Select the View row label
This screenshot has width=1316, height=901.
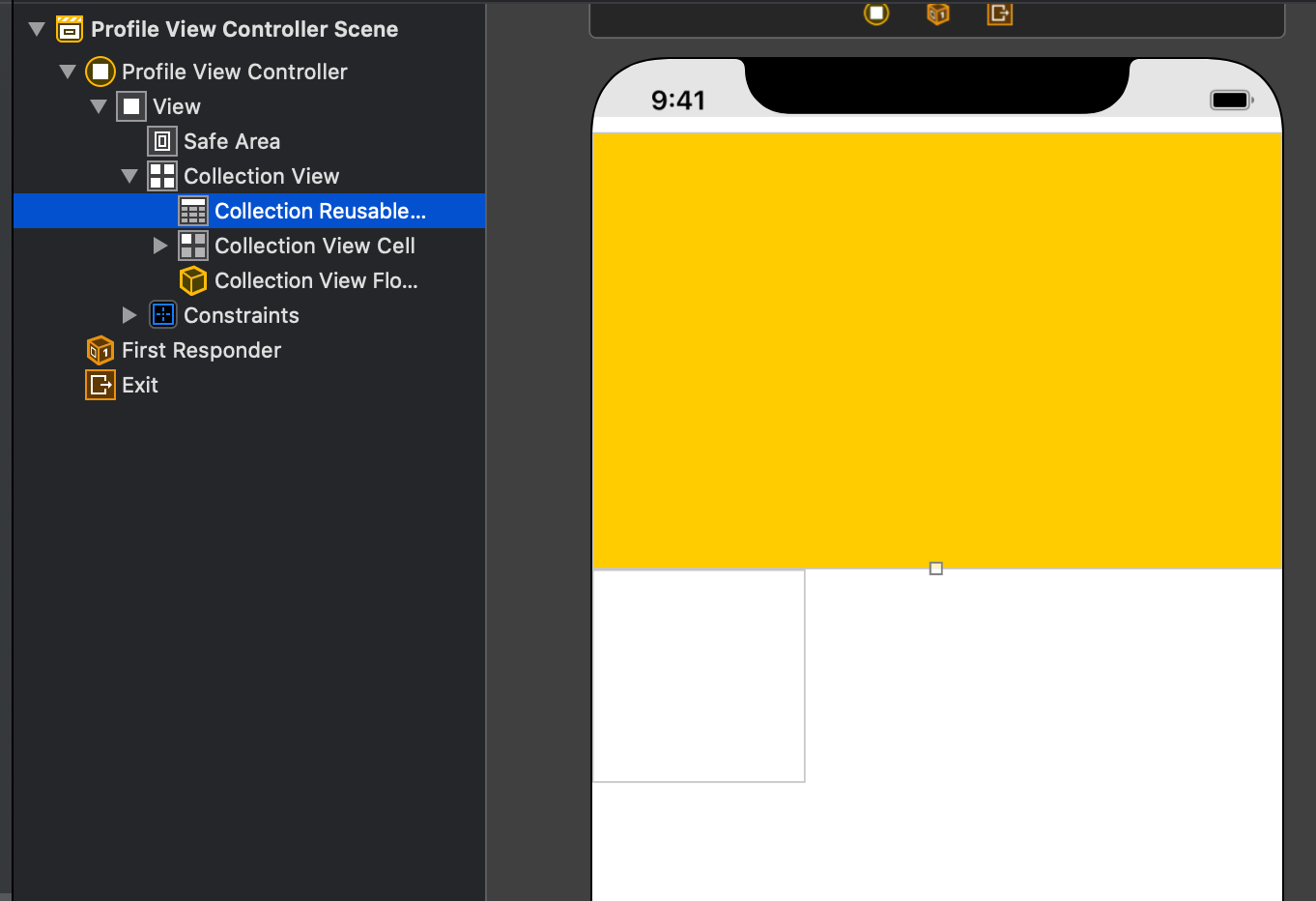[177, 106]
